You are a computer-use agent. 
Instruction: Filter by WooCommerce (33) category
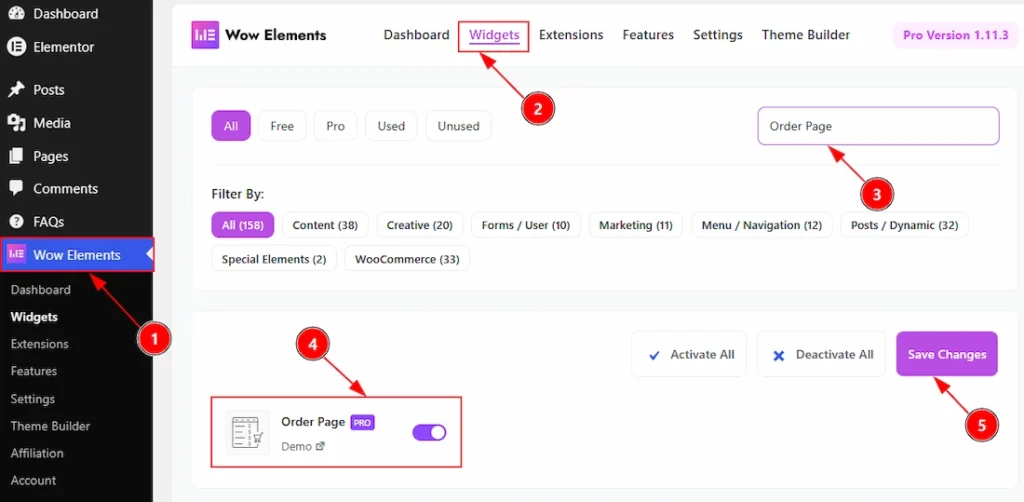[x=407, y=259]
